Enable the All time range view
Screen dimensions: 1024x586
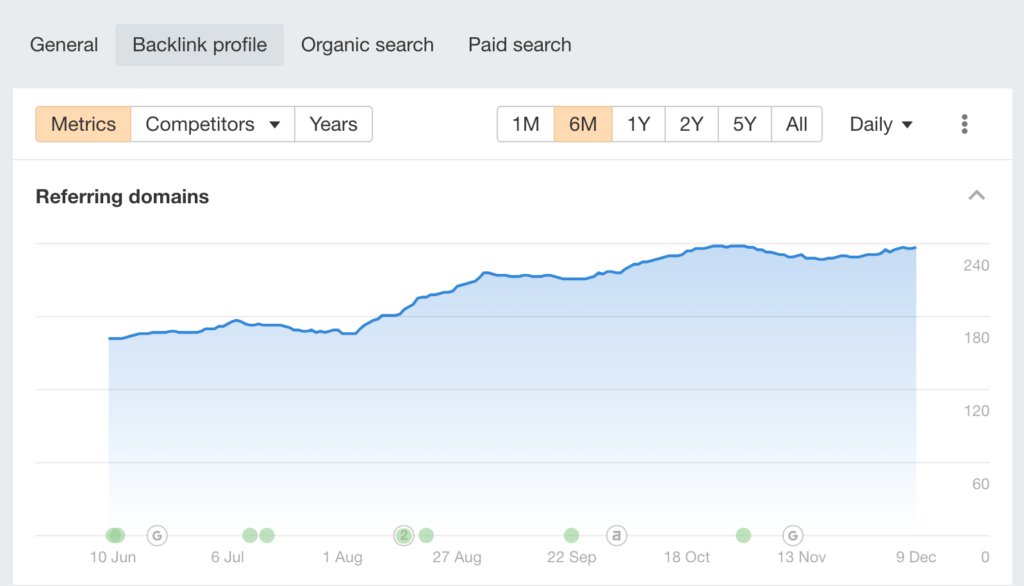(797, 123)
